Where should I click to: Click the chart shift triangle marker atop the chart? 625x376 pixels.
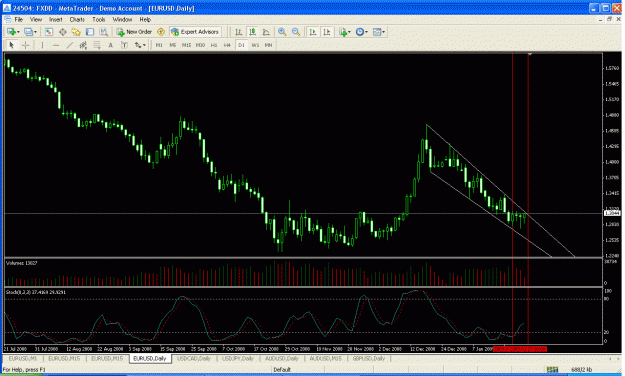click(x=530, y=54)
